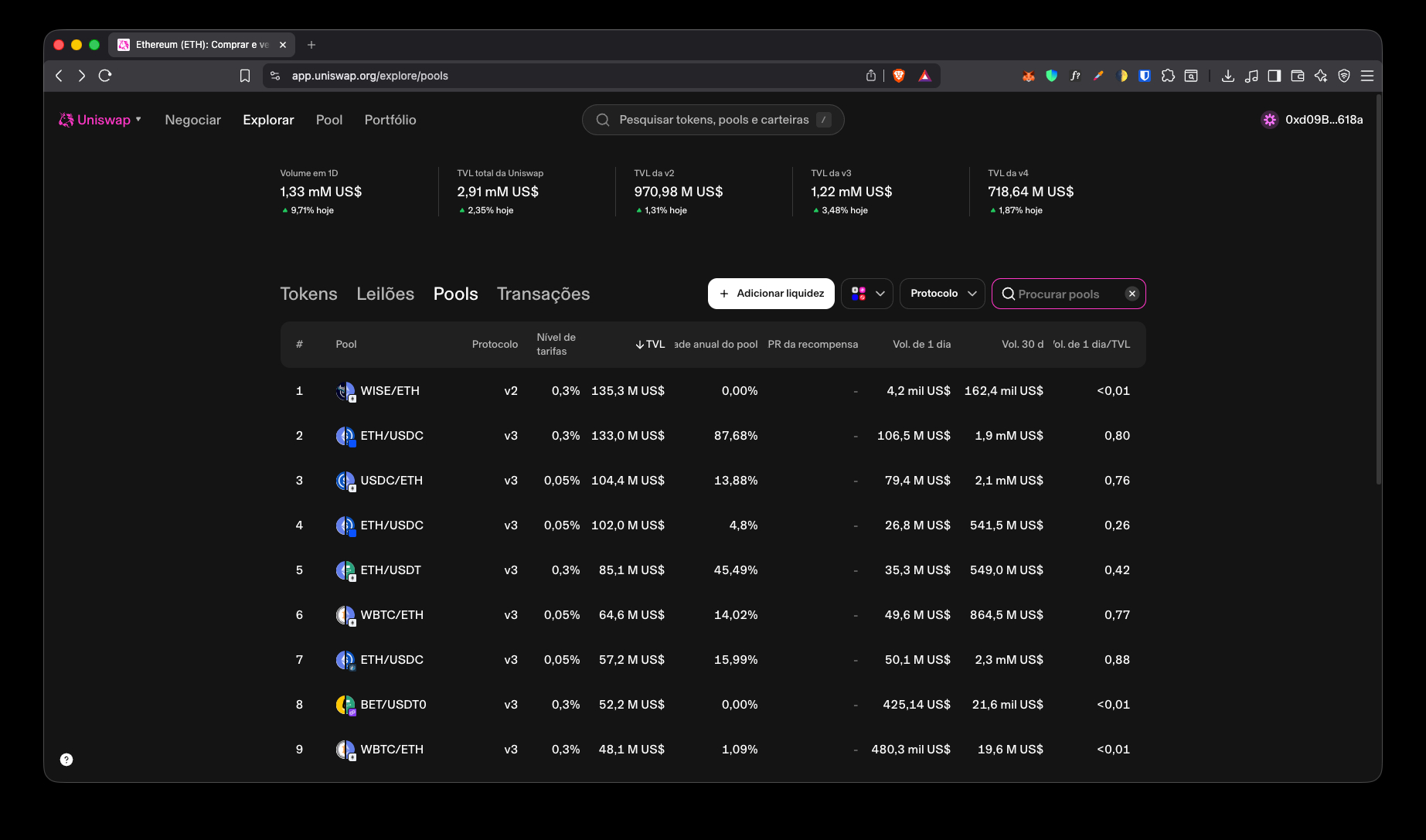Viewport: 1426px width, 840px height.
Task: Open Brave Shields lion icon
Action: (899, 76)
